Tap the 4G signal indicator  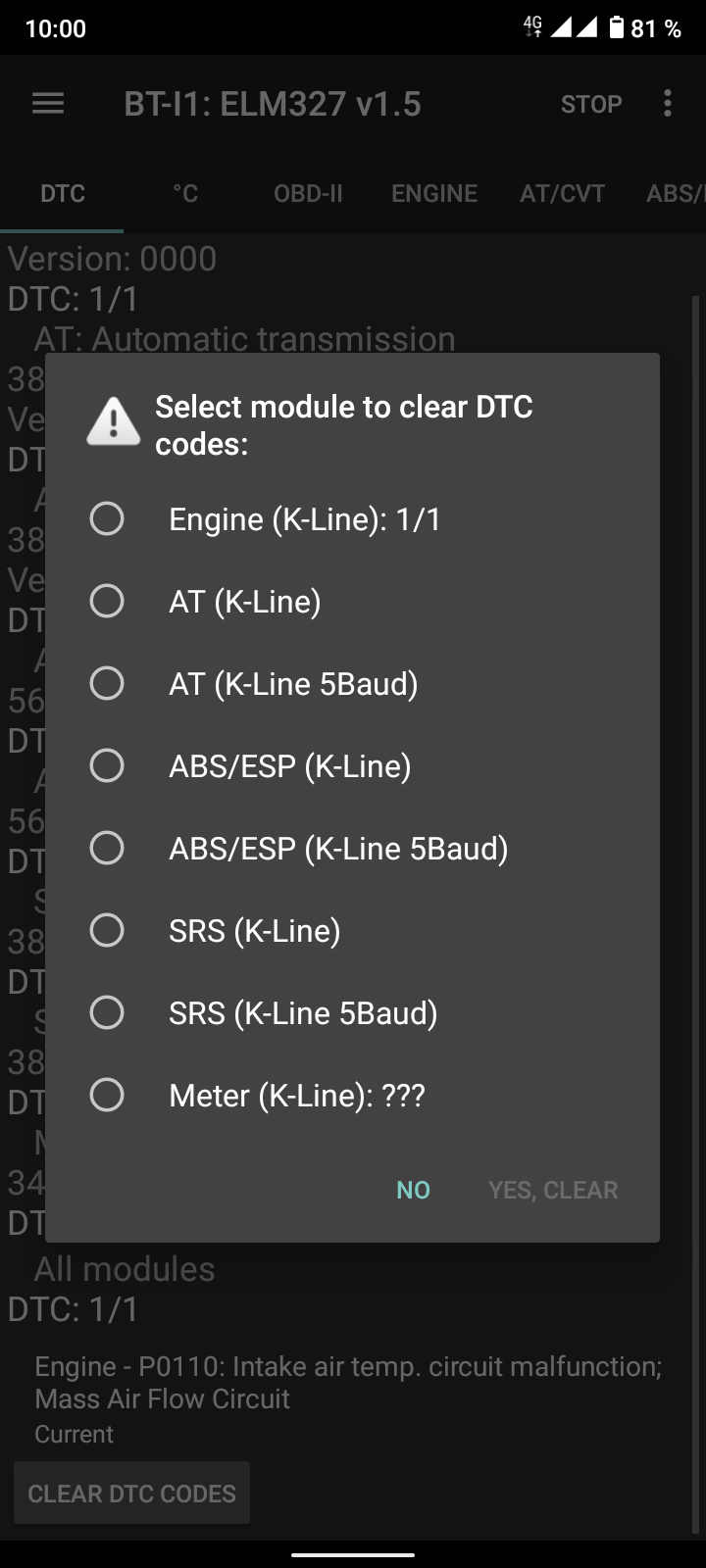click(x=532, y=26)
